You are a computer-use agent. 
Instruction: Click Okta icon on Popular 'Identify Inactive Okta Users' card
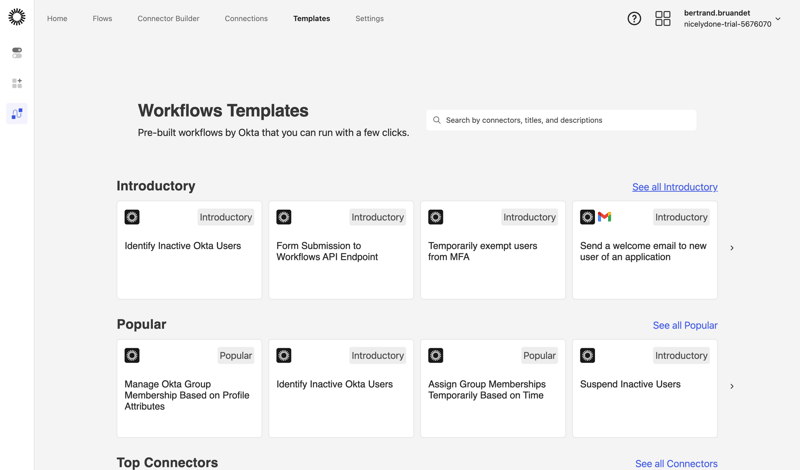tap(284, 355)
